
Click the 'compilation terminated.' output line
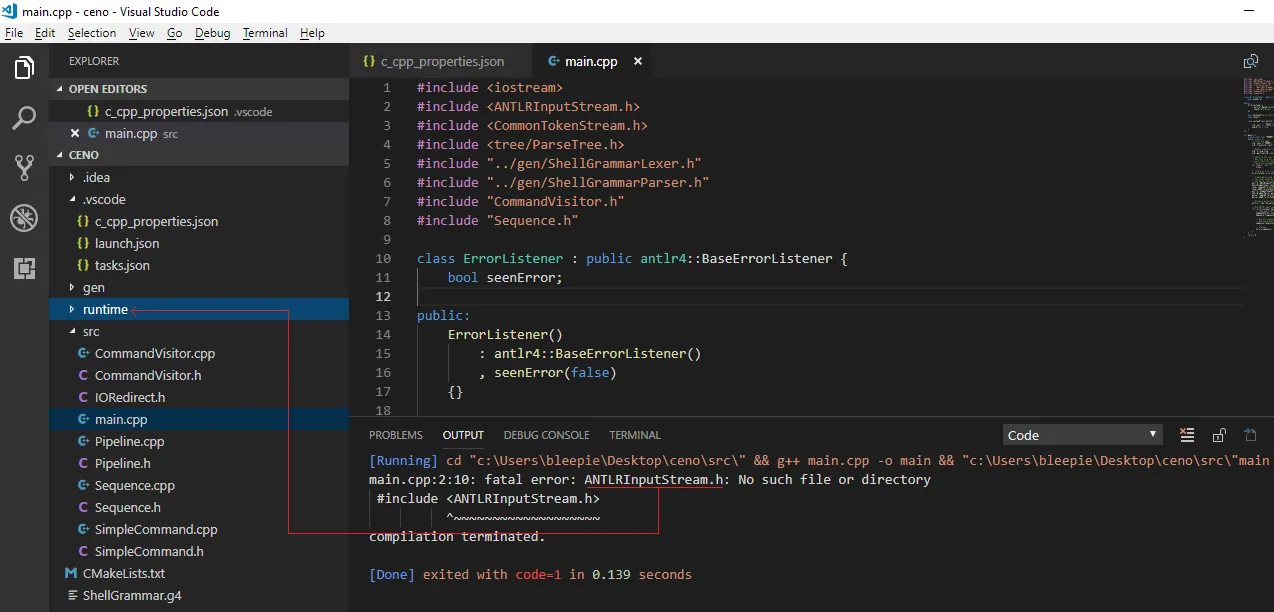(x=457, y=537)
